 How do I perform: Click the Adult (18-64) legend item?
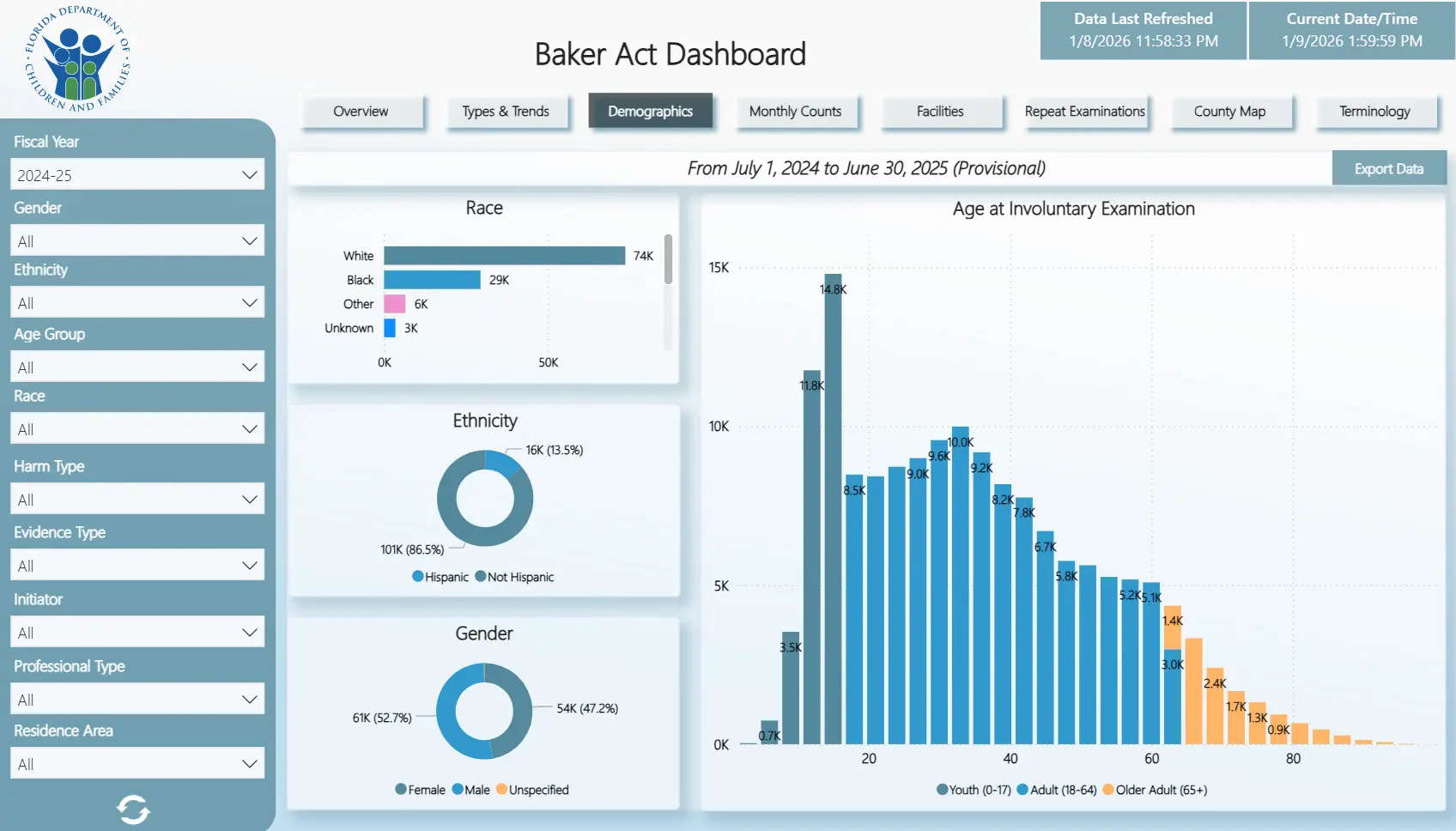1057,790
